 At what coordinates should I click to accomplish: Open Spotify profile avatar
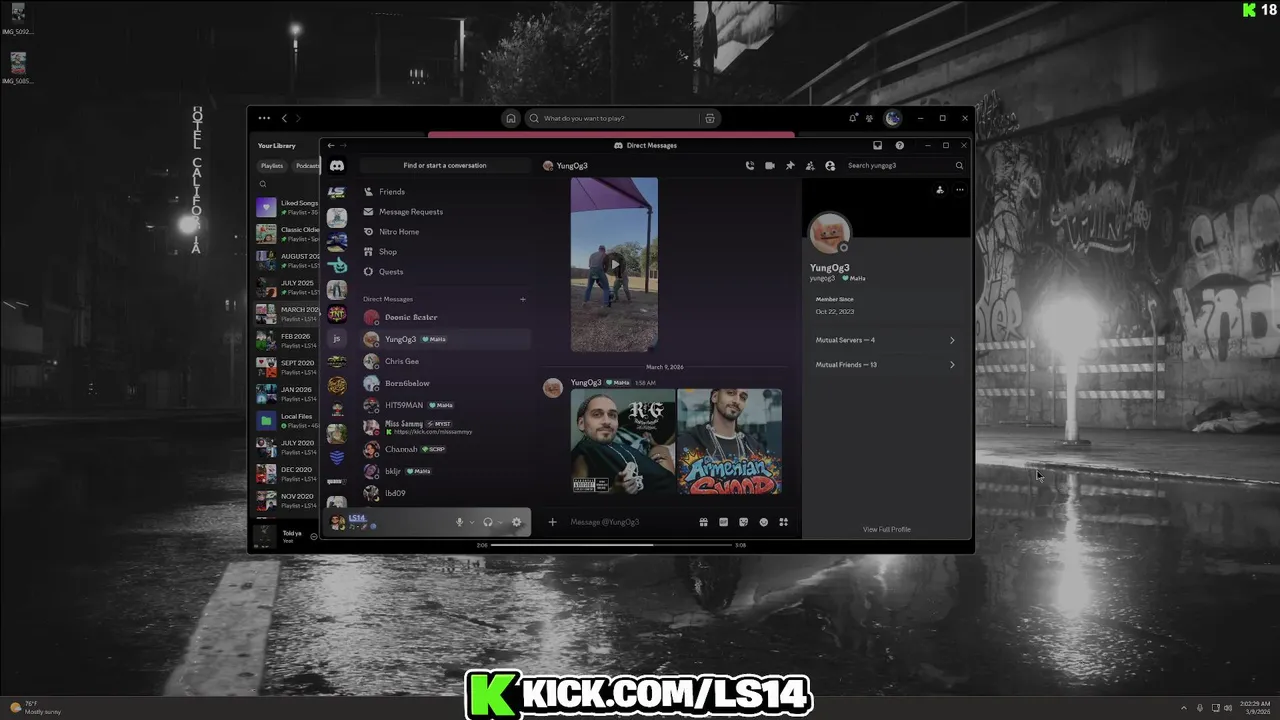tap(893, 118)
